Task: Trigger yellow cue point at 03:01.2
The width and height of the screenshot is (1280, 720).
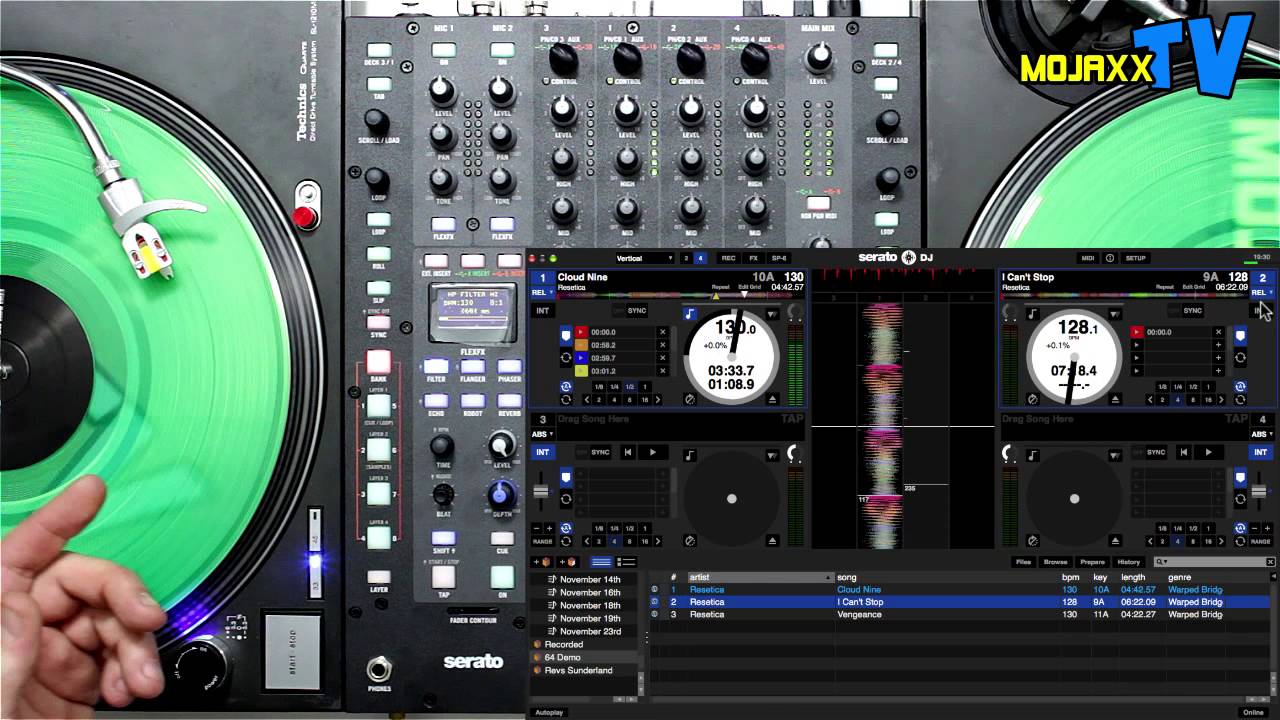Action: [x=581, y=371]
